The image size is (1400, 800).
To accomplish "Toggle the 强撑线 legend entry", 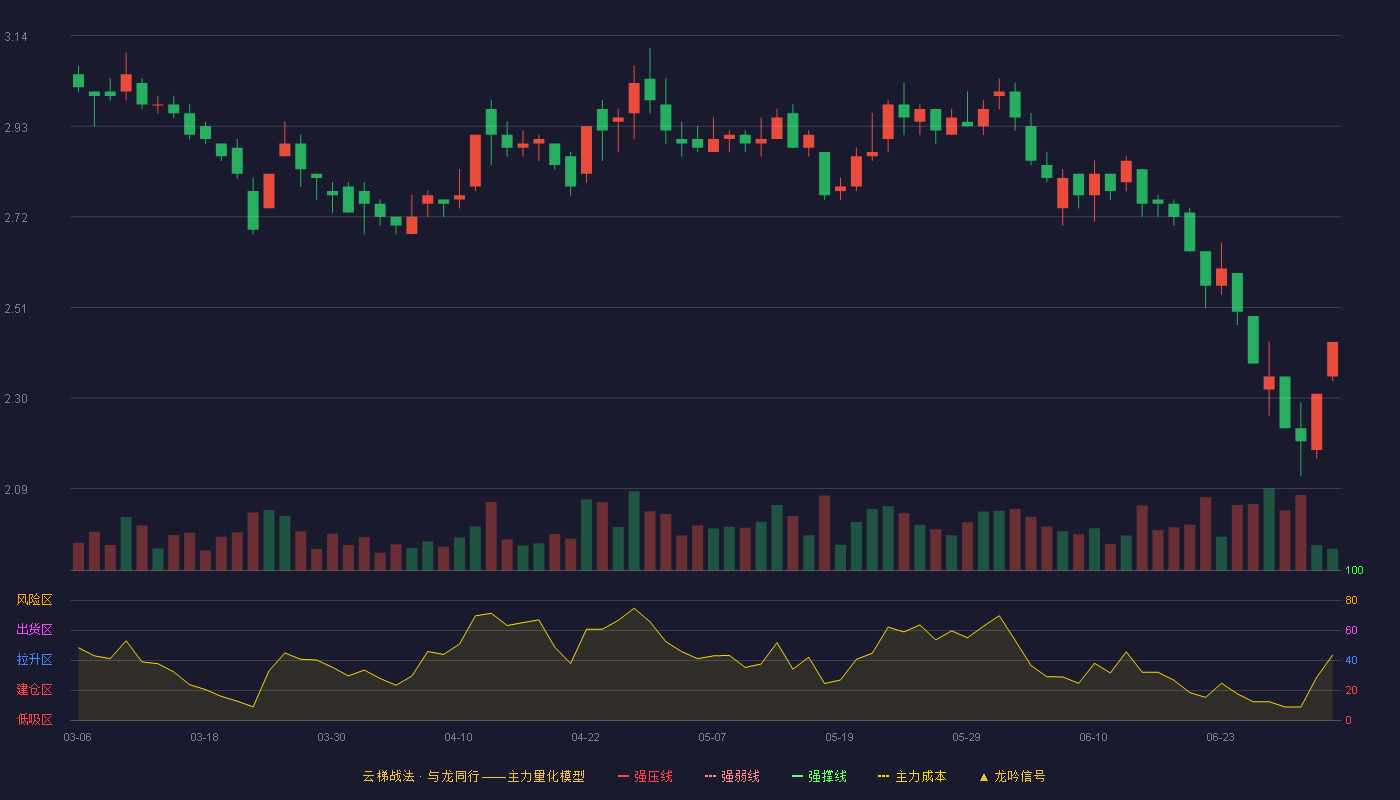I will (819, 776).
